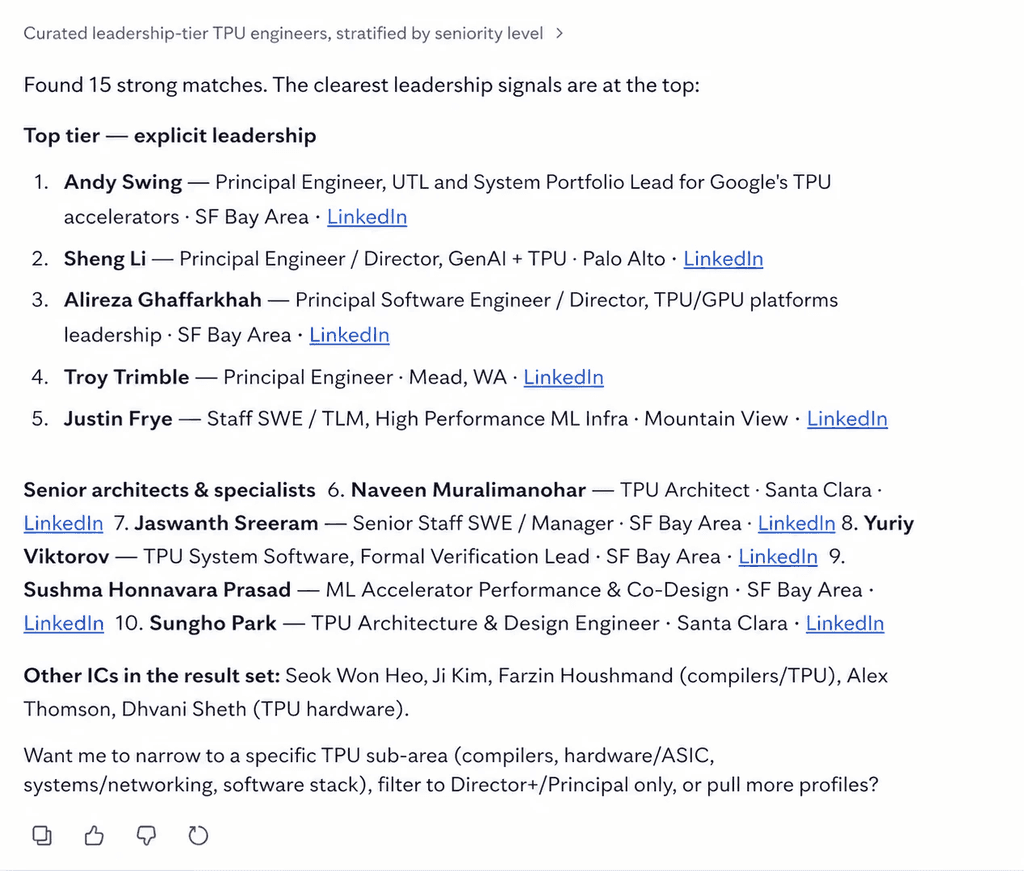Give the response a thumbs up

tap(94, 835)
